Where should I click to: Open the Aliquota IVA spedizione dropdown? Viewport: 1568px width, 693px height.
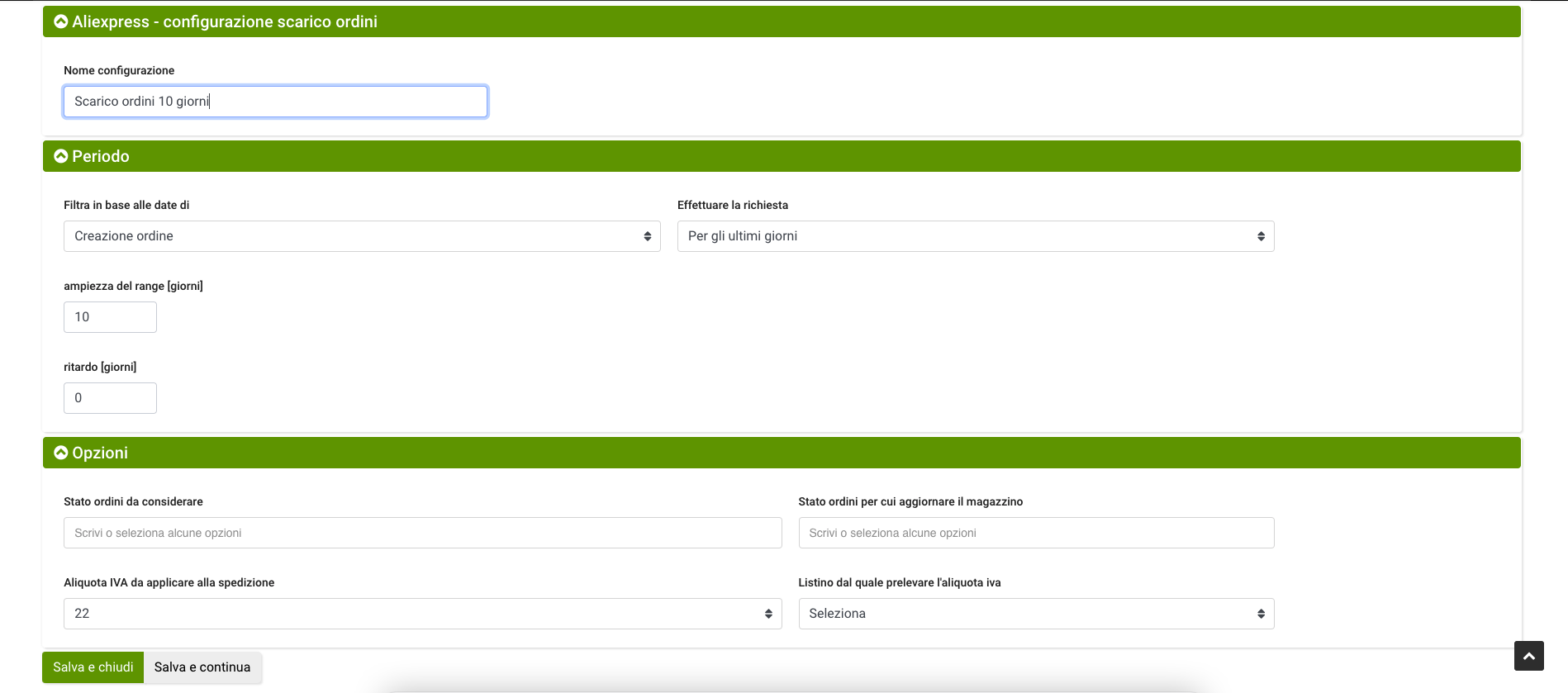click(x=422, y=614)
